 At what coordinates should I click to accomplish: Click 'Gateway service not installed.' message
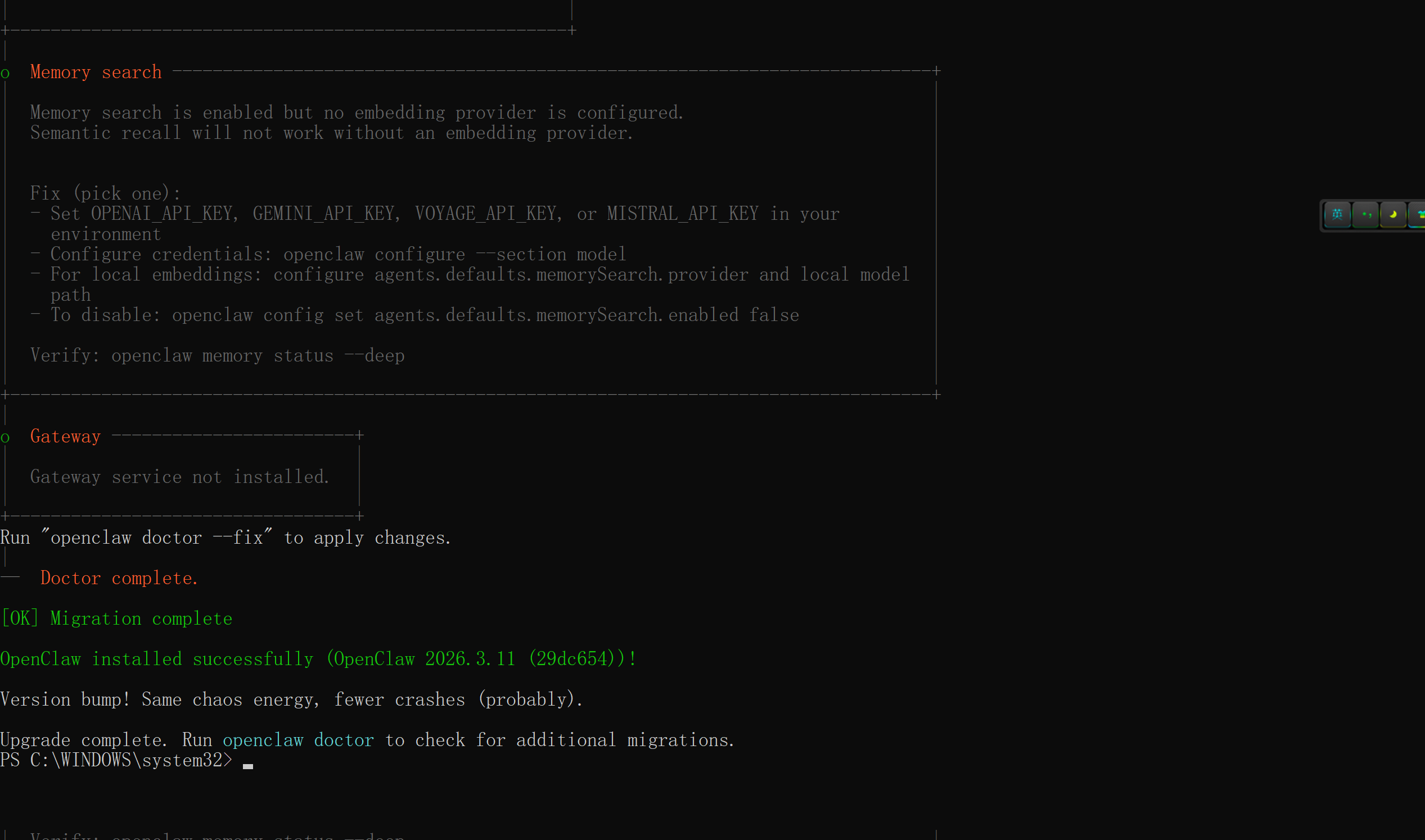179,477
